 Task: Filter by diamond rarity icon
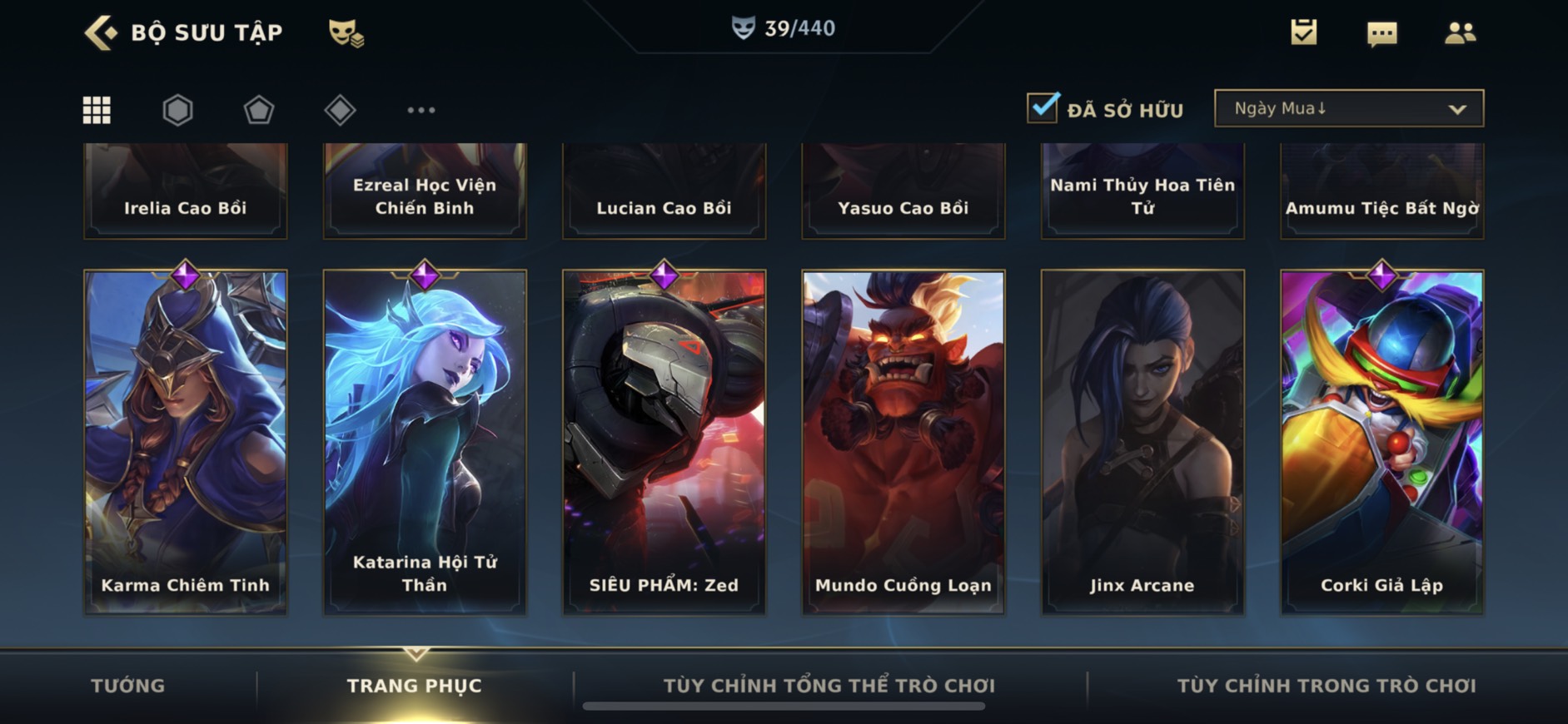(x=340, y=110)
